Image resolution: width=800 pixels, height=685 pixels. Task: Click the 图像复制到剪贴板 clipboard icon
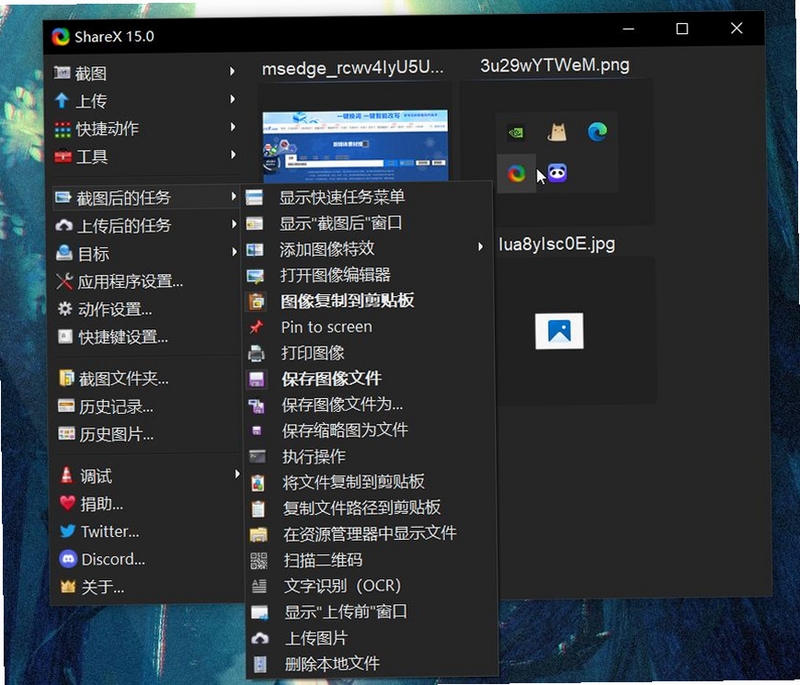tap(257, 301)
